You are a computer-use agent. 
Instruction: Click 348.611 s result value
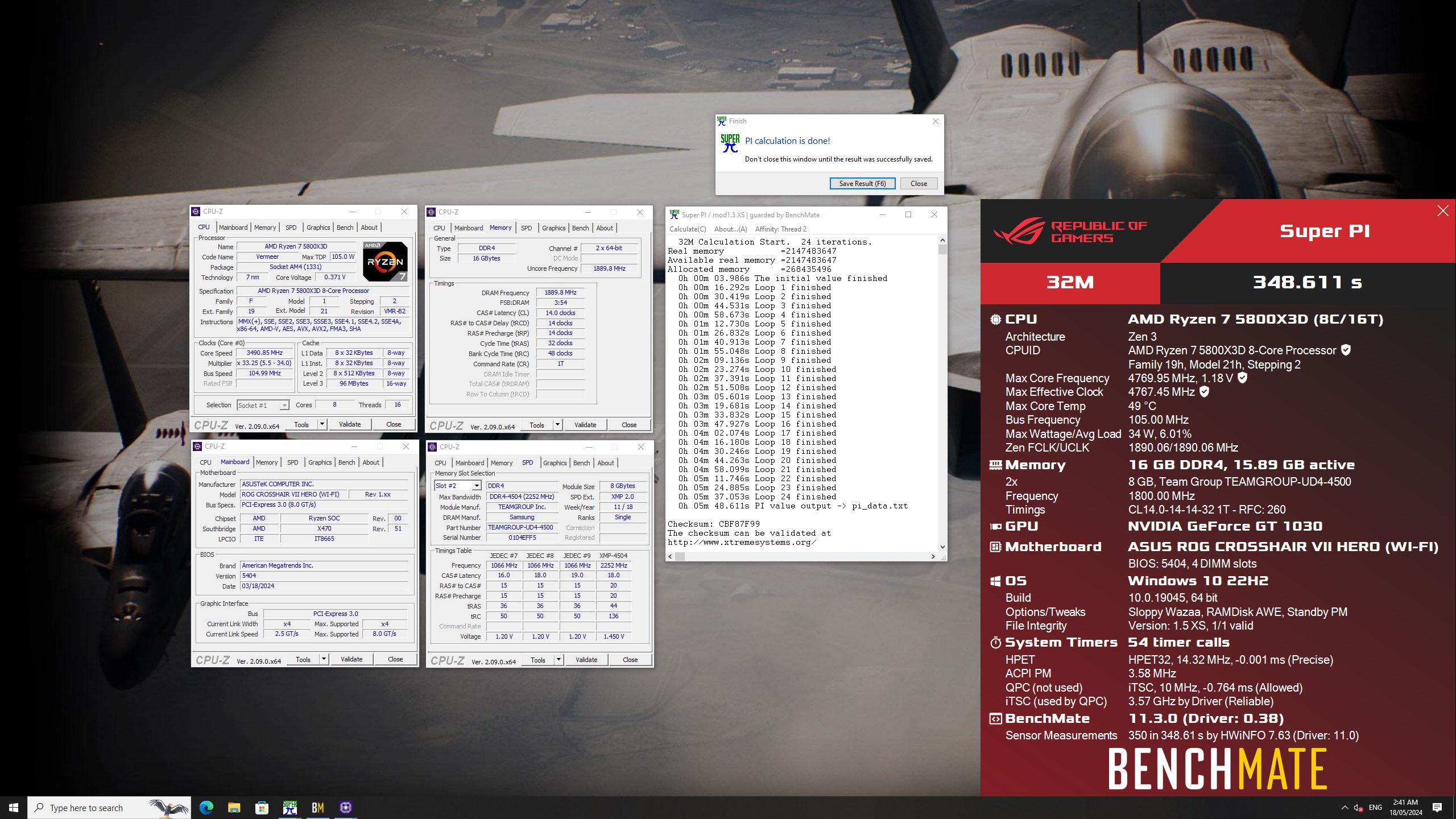pos(1307,282)
